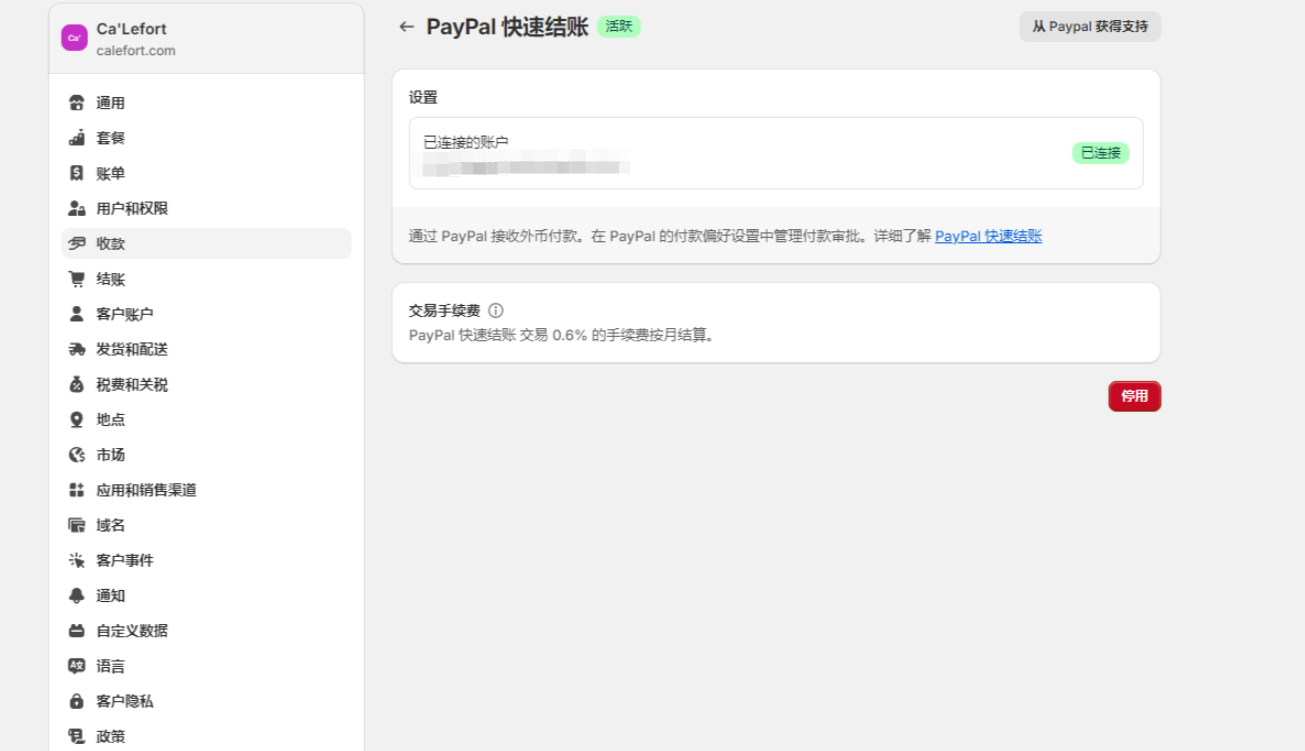Open 用户和权限 settings

(206, 208)
